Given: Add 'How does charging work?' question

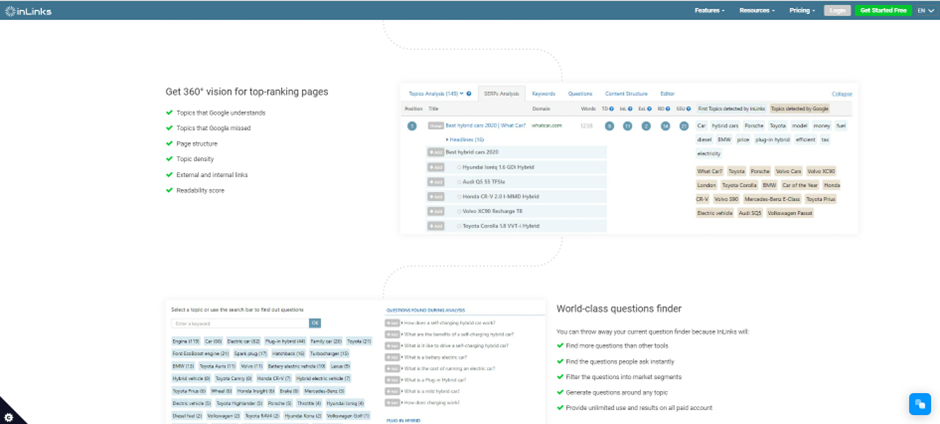Looking at the screenshot, I should 392,402.
